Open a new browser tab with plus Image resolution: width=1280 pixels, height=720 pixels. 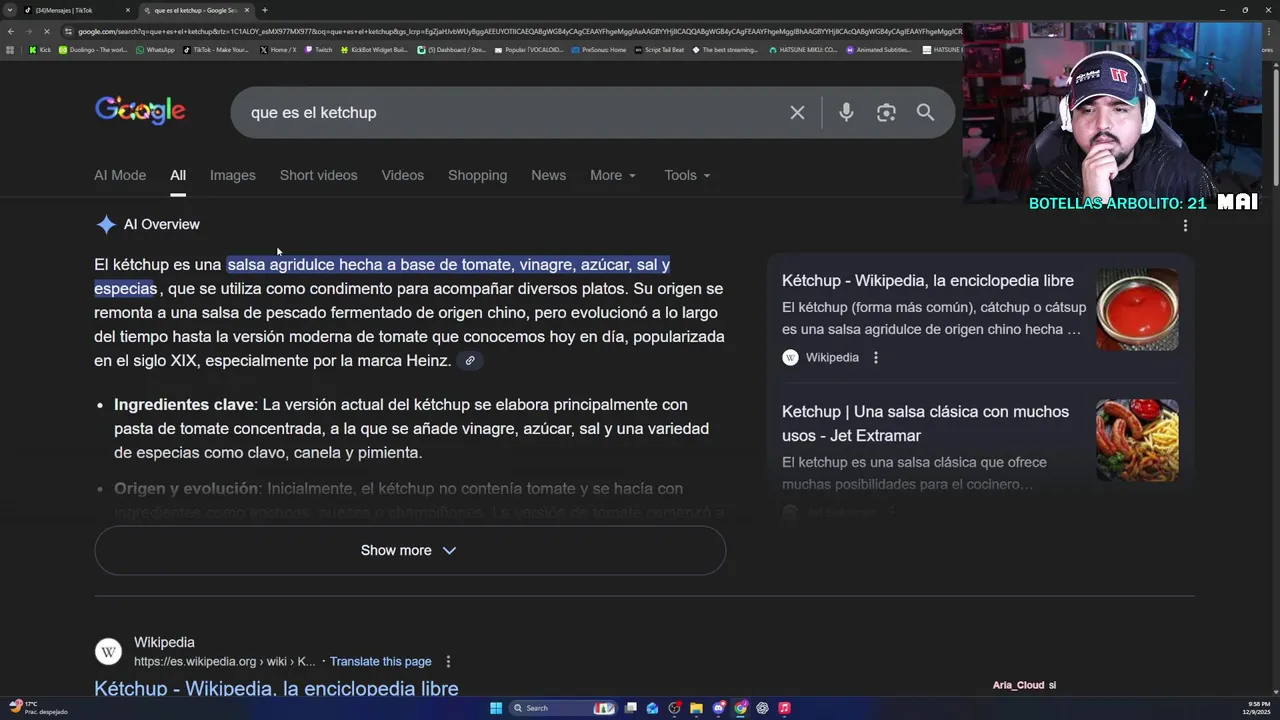pyautogui.click(x=264, y=10)
